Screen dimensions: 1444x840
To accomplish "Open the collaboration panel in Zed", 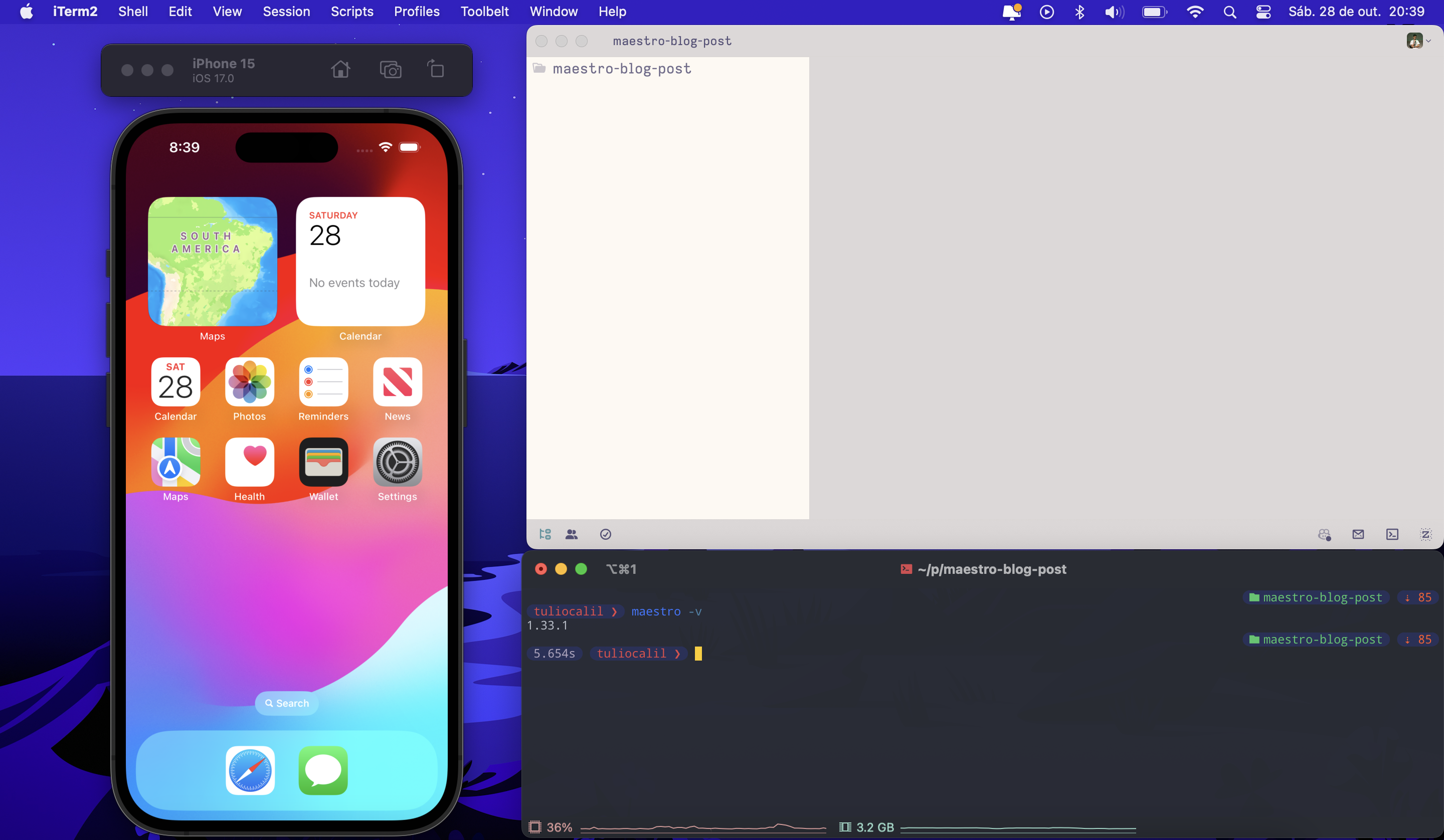I will (x=571, y=534).
